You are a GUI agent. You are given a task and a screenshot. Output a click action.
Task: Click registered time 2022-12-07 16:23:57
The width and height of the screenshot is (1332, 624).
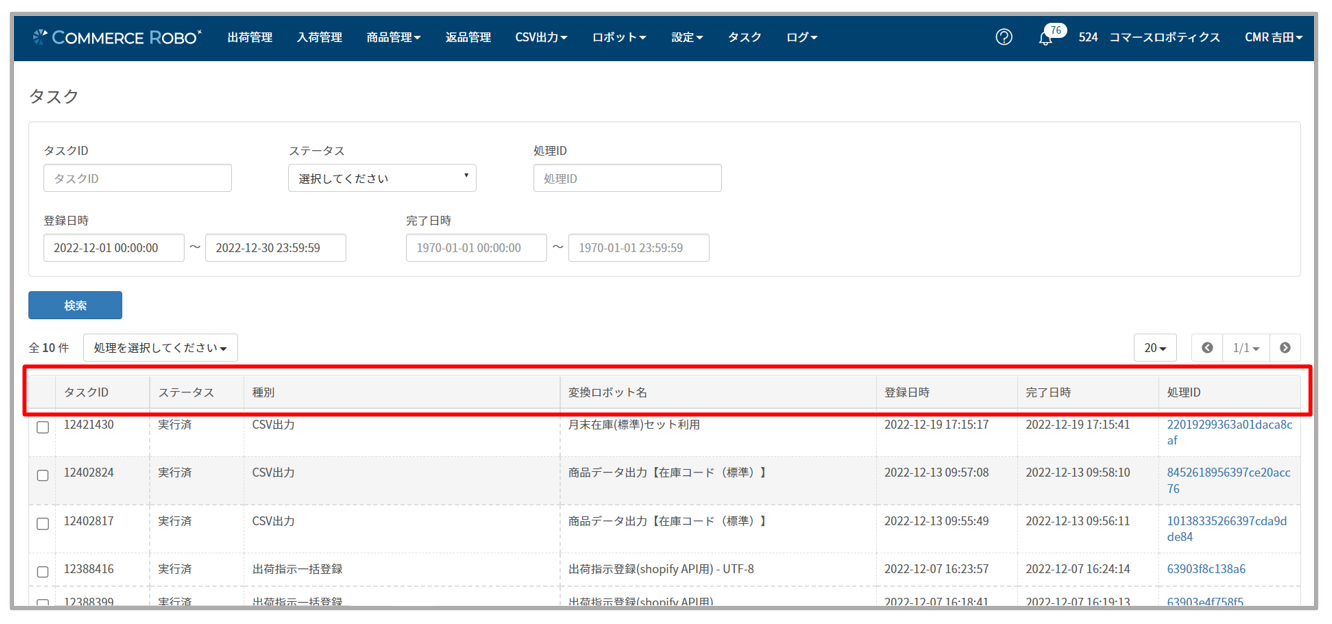tap(936, 569)
